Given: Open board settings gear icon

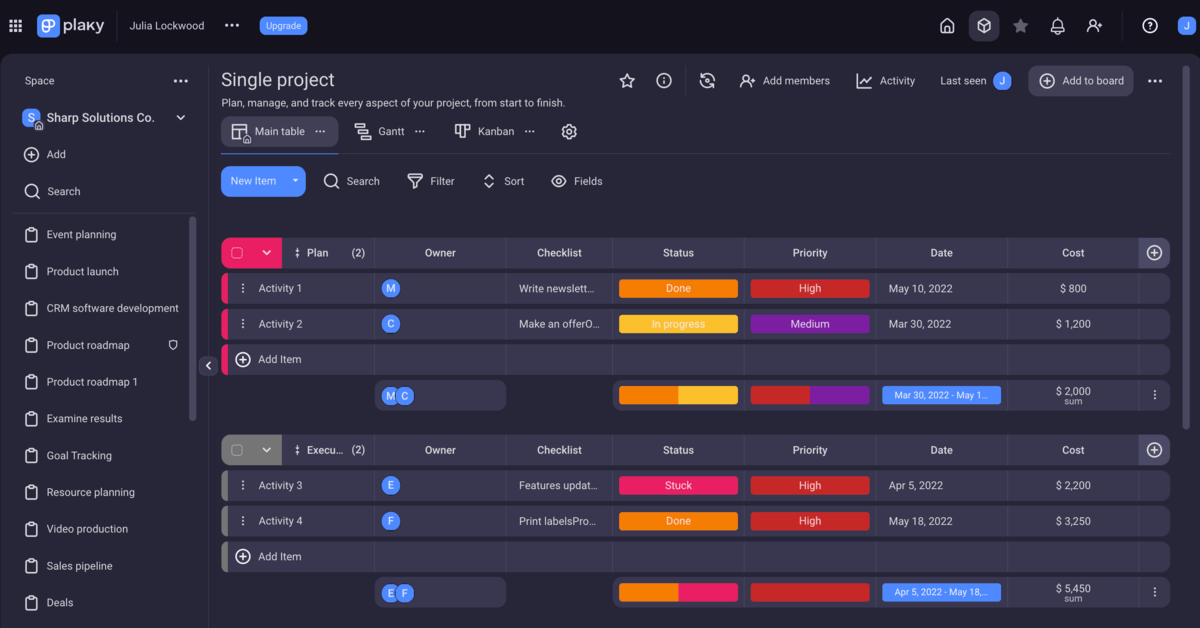Looking at the screenshot, I should pos(569,132).
